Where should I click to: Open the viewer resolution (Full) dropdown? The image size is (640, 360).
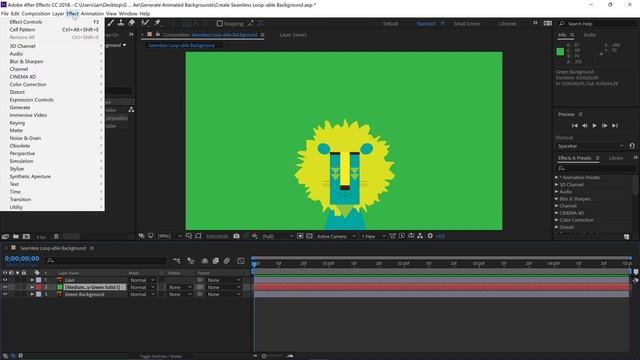click(x=278, y=236)
